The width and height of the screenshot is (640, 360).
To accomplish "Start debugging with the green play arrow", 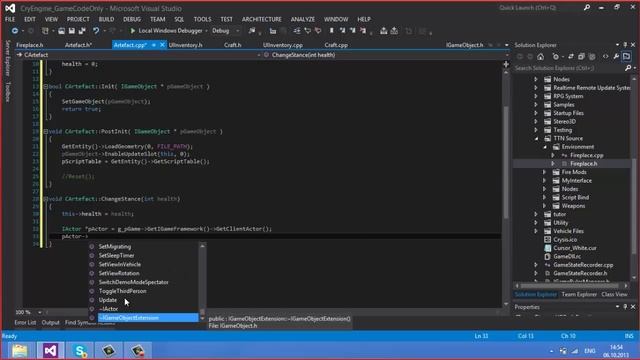I will 132,31.
